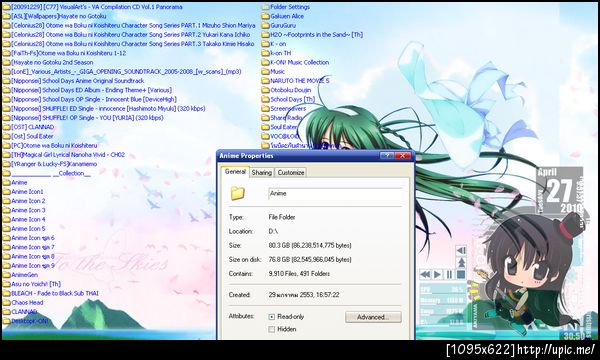Click the large folder icon in Anime Properties
600x360 pixels.
[237, 193]
